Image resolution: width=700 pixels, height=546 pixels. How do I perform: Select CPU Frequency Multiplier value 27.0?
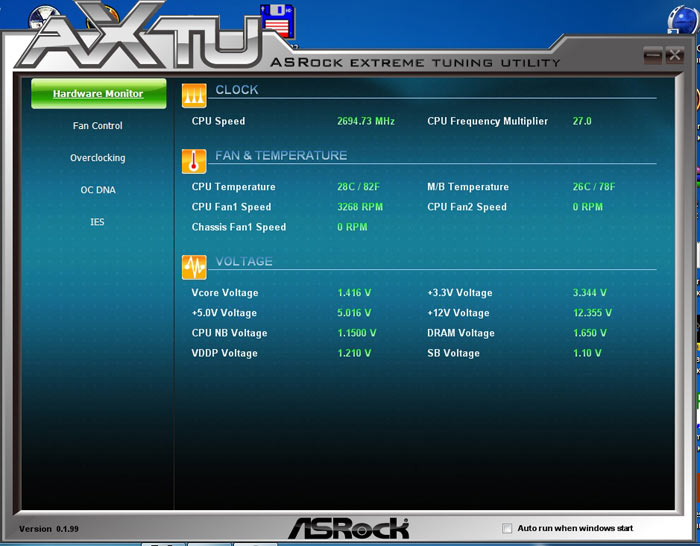pos(582,121)
